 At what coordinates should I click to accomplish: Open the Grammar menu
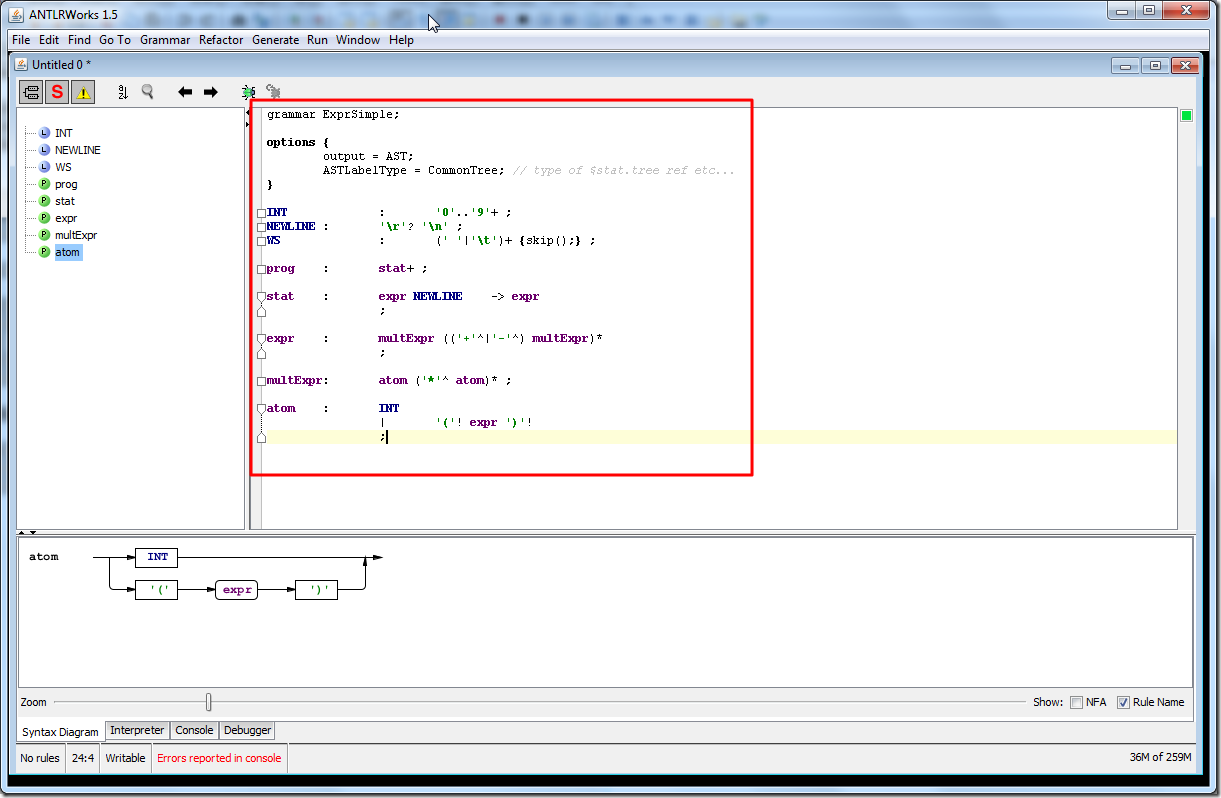(x=165, y=40)
